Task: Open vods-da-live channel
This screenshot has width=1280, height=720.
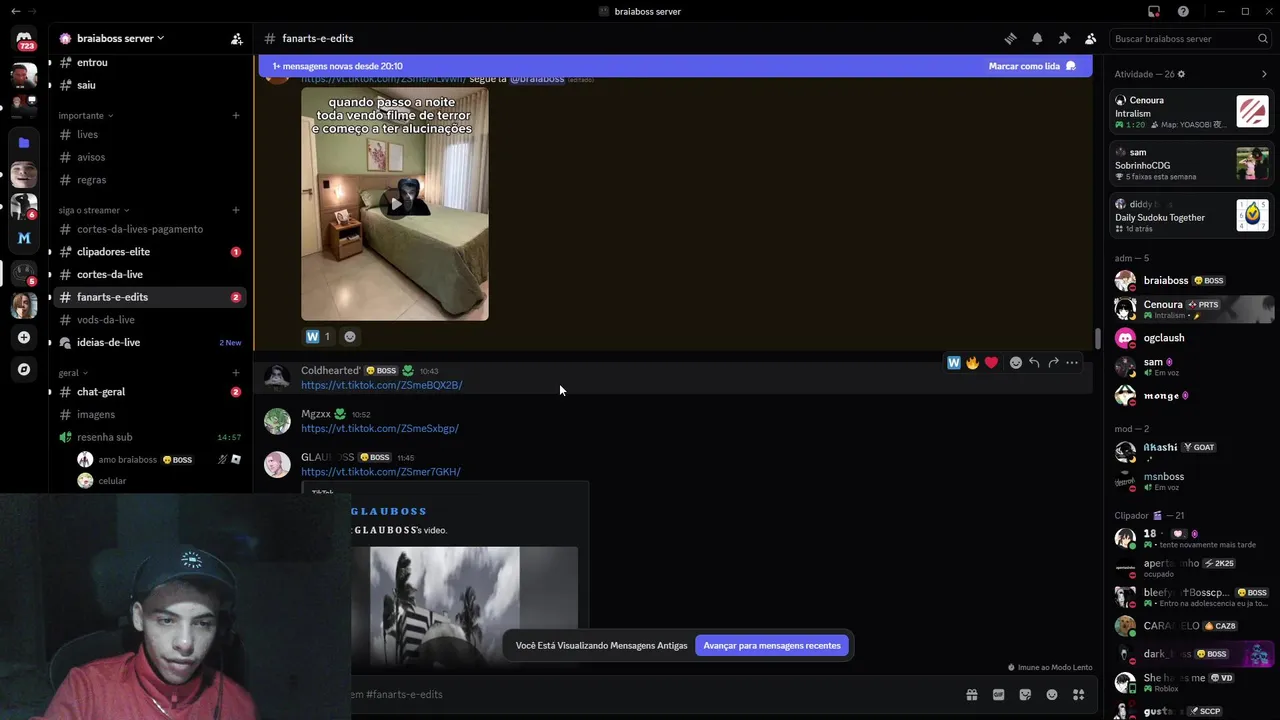Action: coord(150,320)
